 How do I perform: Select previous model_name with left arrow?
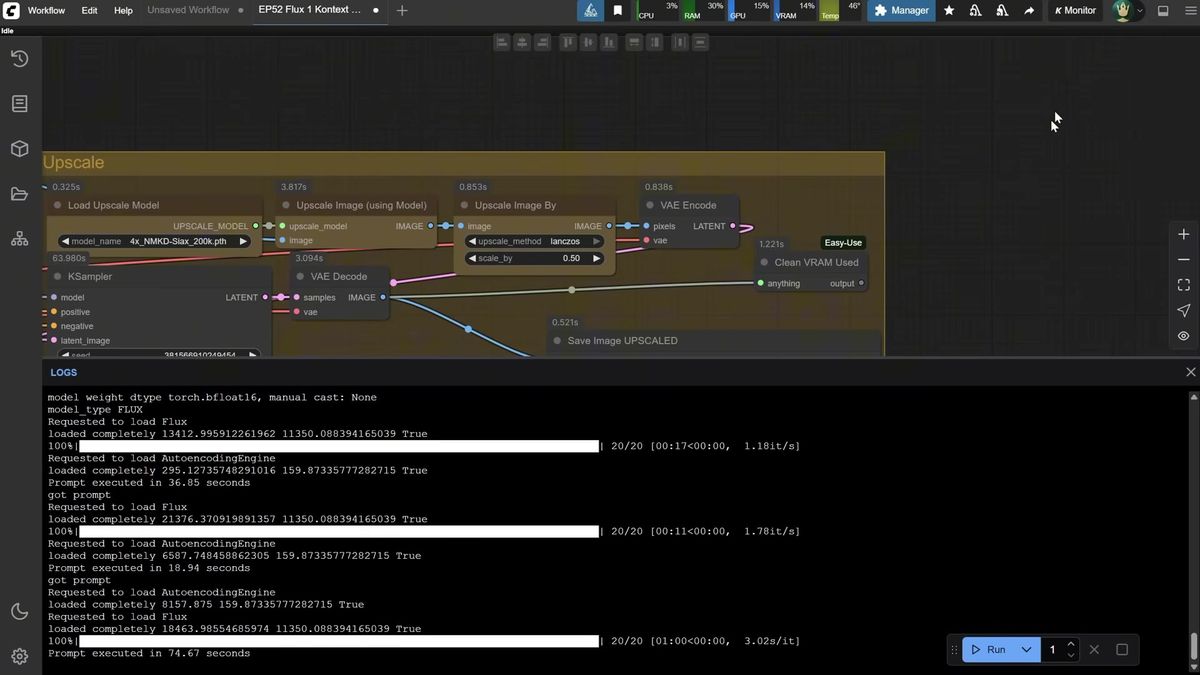[x=65, y=241]
